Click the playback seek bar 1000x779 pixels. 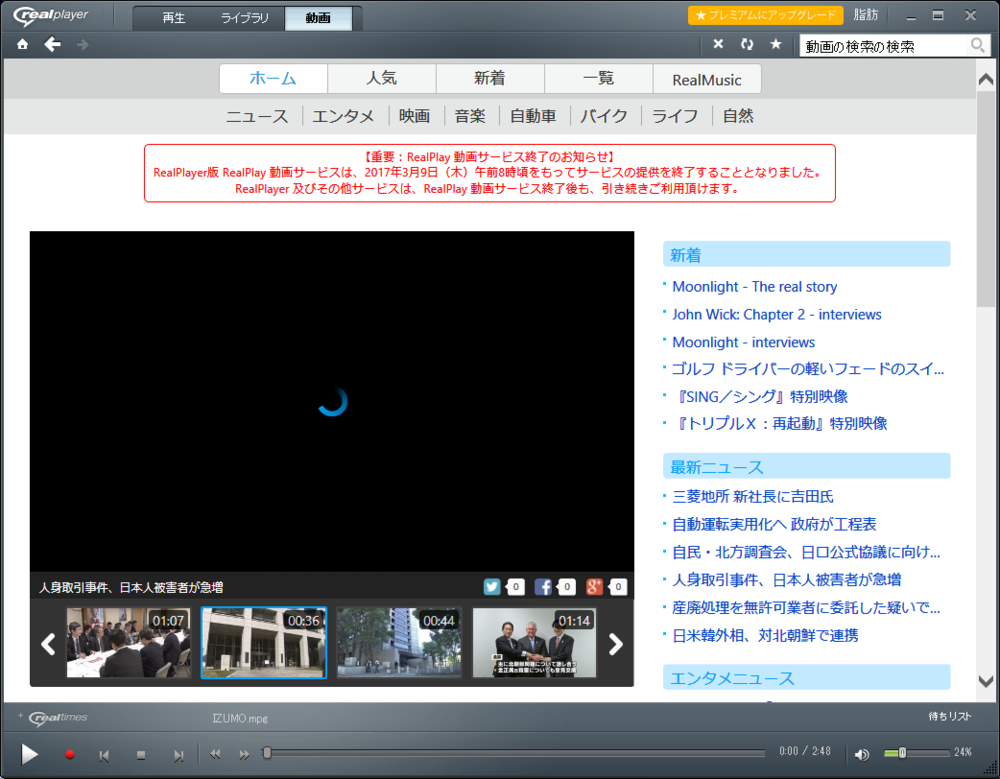pos(514,753)
